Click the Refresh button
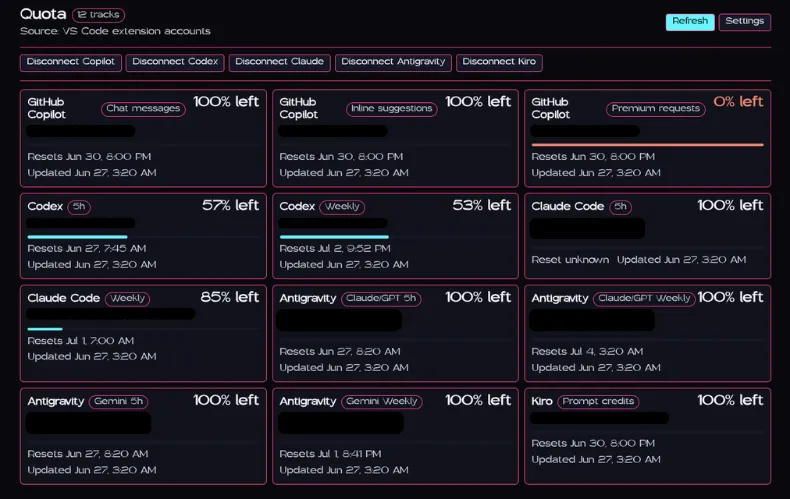790x499 pixels. [x=690, y=22]
